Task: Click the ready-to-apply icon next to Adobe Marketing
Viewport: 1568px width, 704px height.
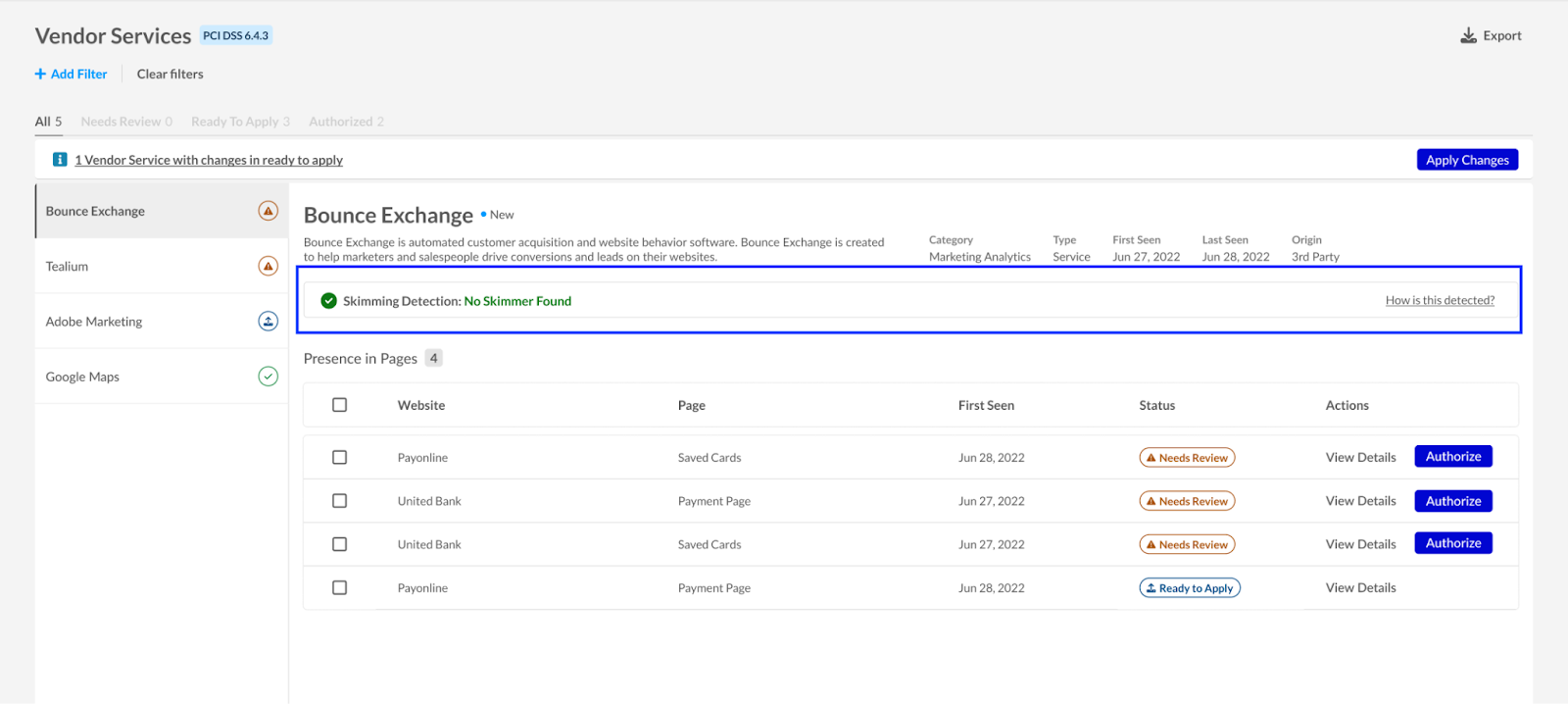Action: point(268,322)
